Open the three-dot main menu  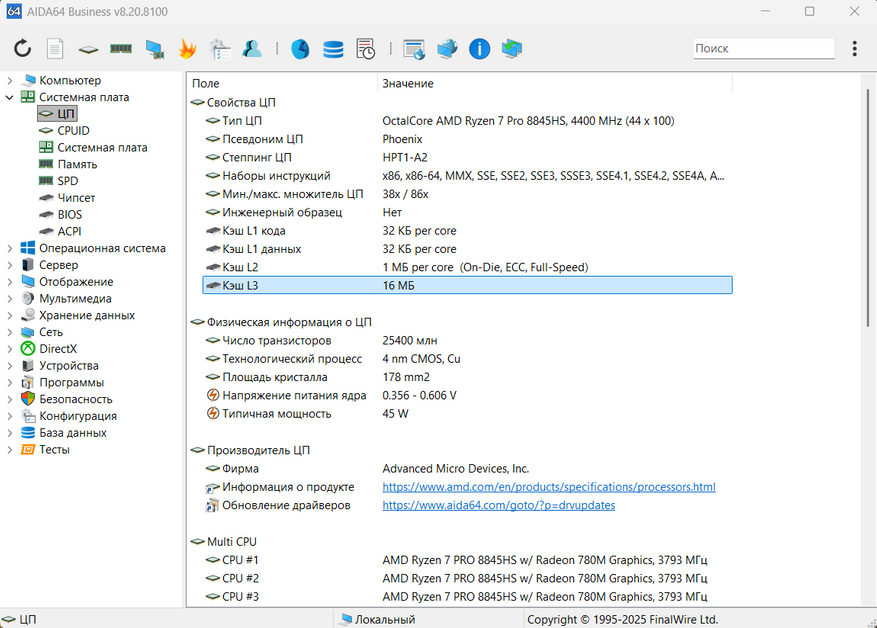(x=855, y=49)
